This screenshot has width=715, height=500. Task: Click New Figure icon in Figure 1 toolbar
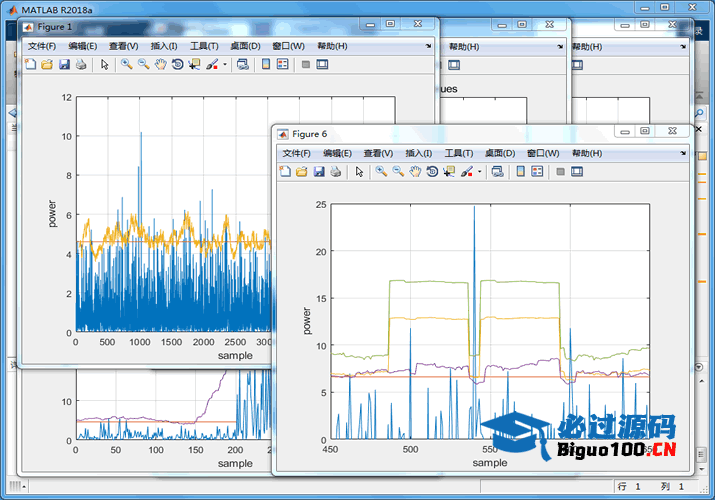(x=30, y=64)
